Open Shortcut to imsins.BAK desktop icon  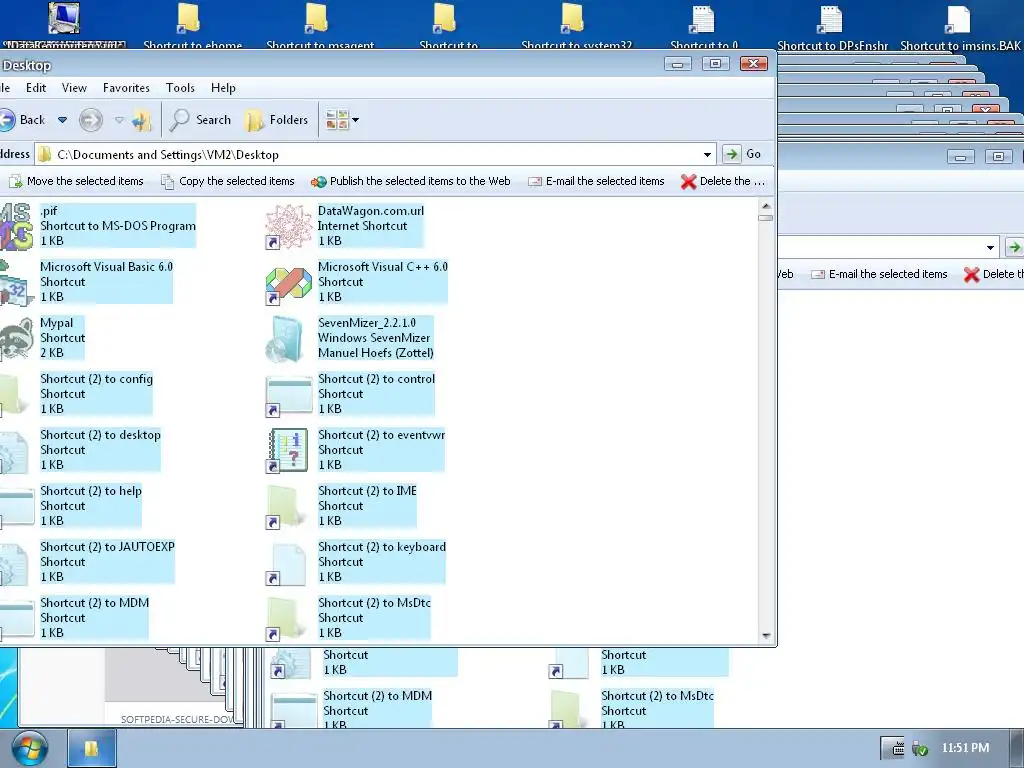click(x=959, y=26)
